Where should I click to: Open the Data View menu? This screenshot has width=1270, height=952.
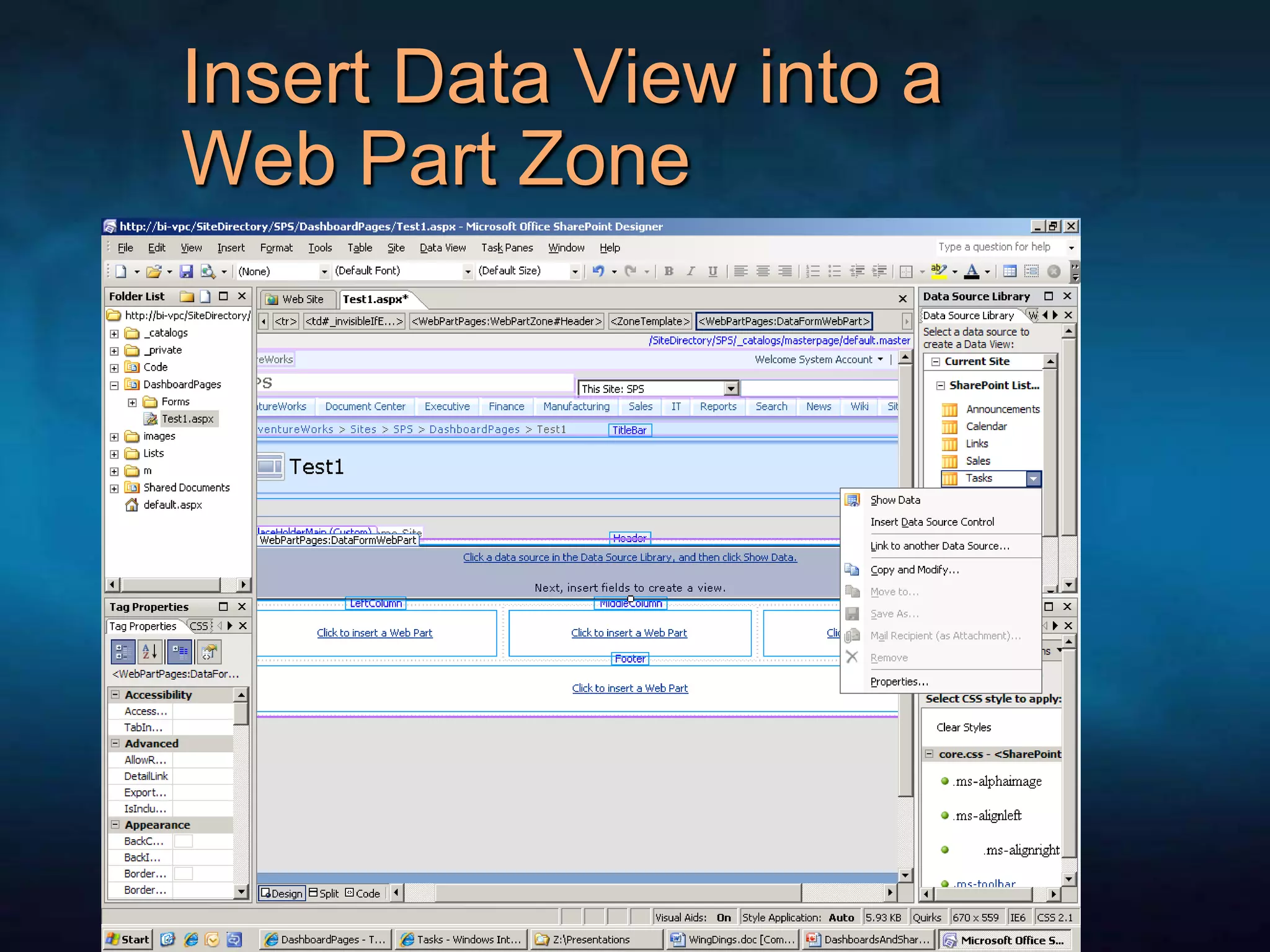point(443,248)
